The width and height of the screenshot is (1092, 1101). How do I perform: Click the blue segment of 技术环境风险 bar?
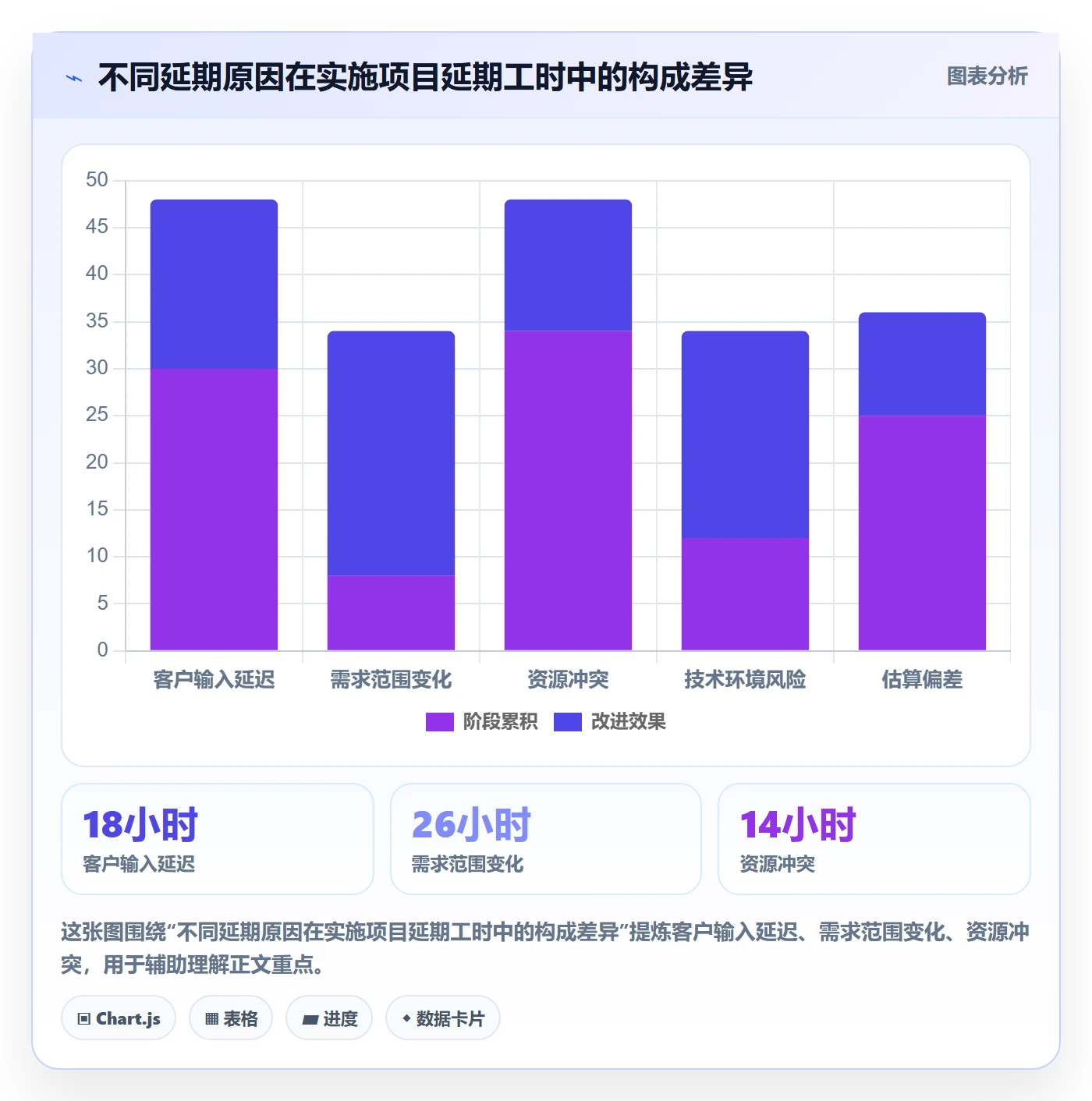click(745, 434)
